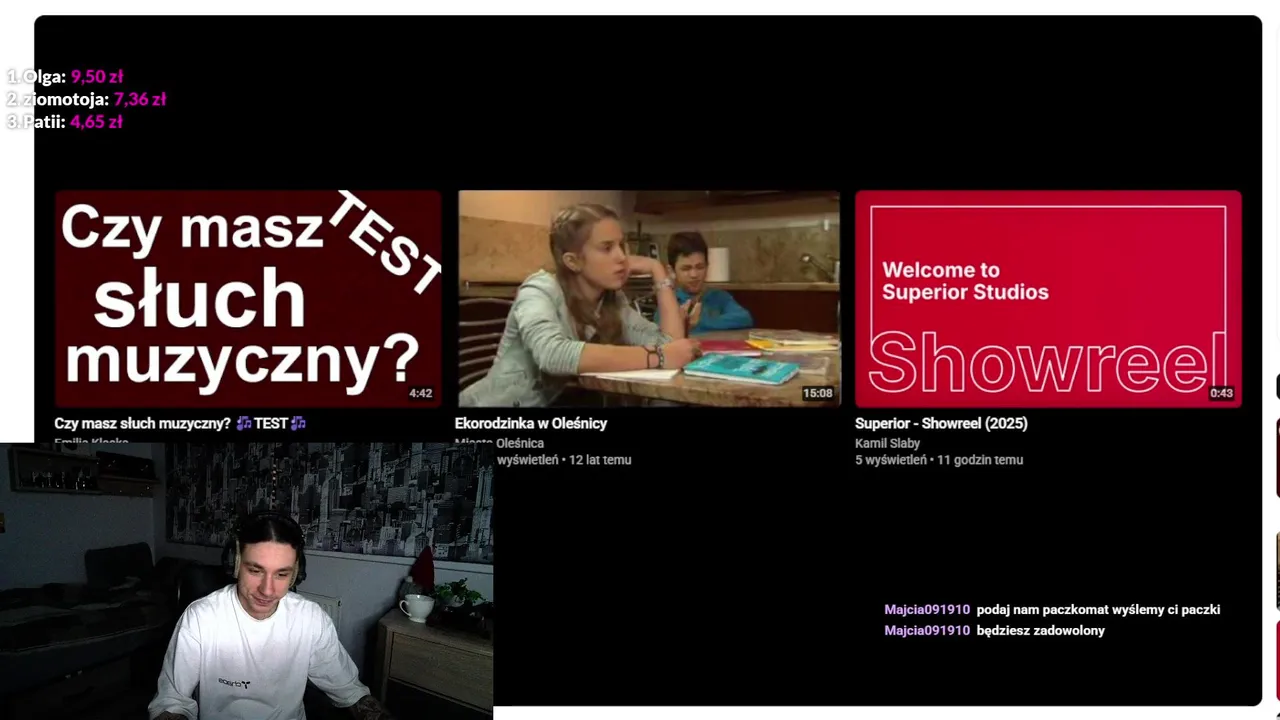The image size is (1280, 720).
Task: Click the '4:42' duration badge
Action: click(420, 394)
